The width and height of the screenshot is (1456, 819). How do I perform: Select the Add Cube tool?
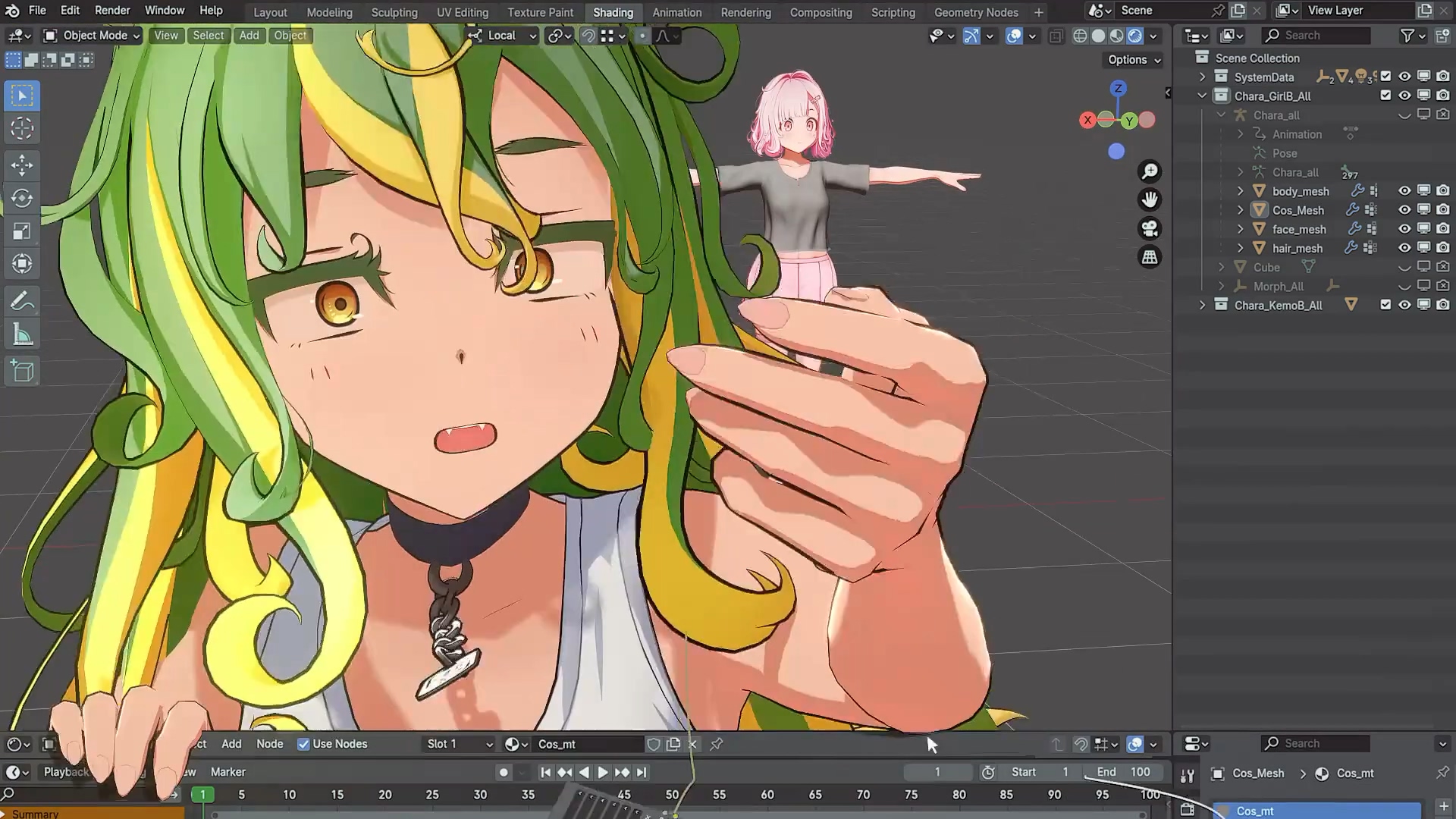tap(21, 371)
